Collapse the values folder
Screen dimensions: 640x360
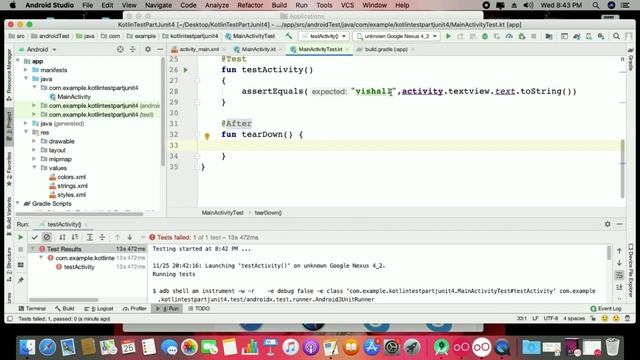pos(34,168)
